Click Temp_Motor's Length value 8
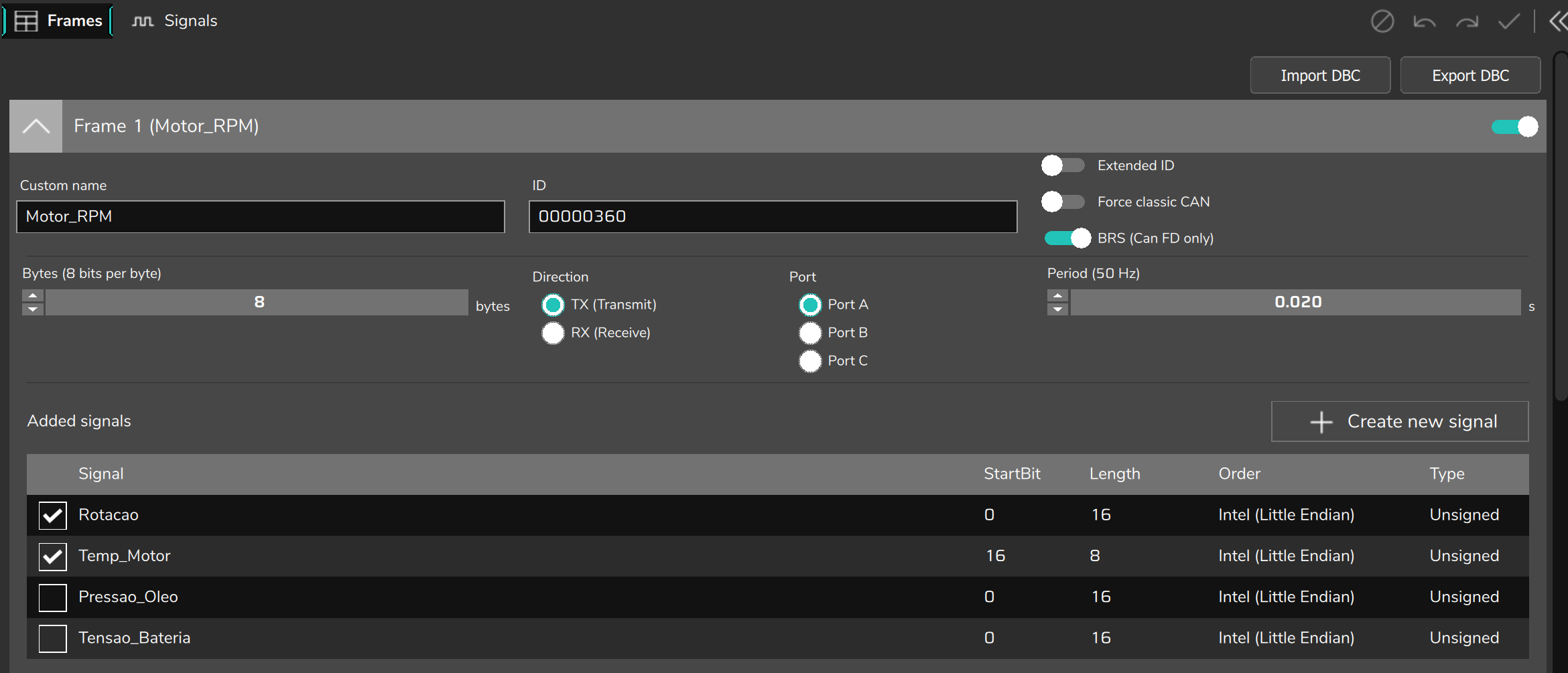The image size is (1568, 673). [x=1095, y=556]
